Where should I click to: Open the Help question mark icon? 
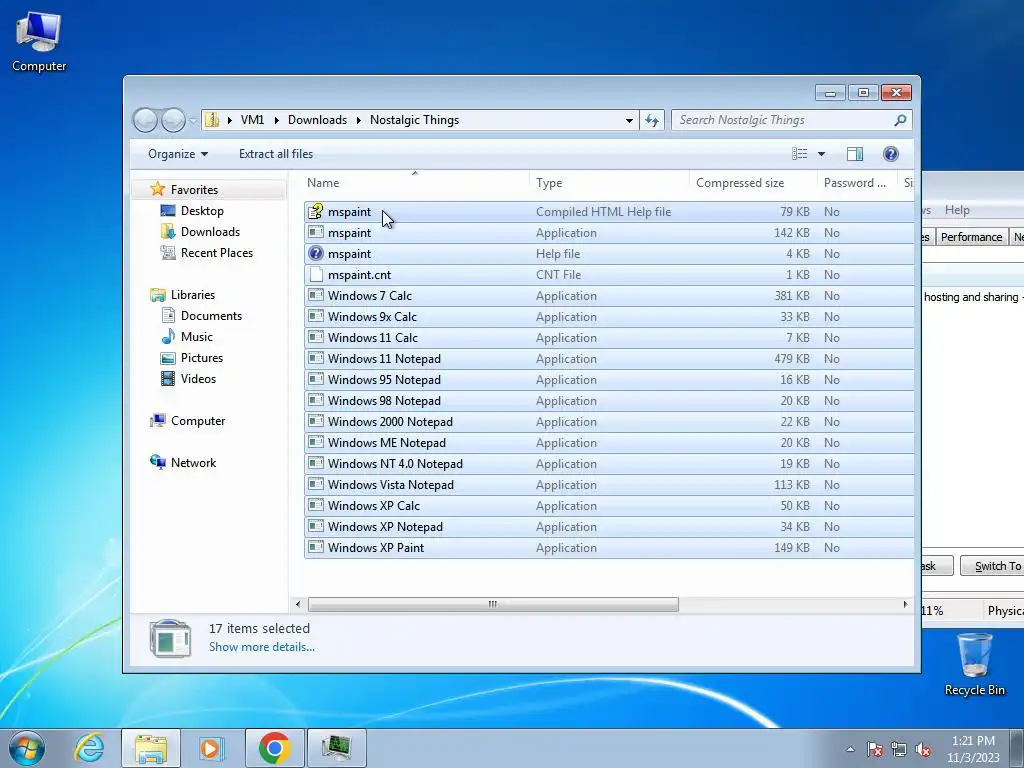coord(890,153)
